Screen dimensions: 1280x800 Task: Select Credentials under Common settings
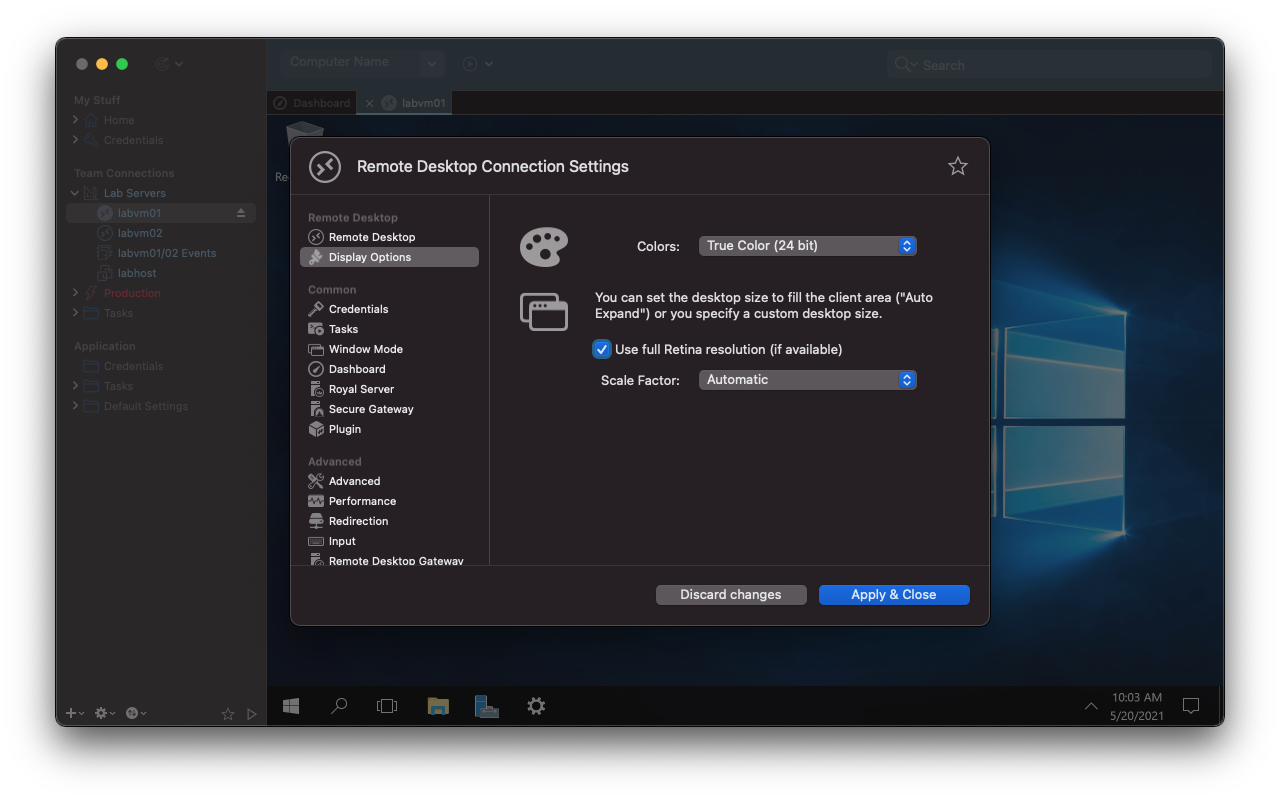(361, 308)
